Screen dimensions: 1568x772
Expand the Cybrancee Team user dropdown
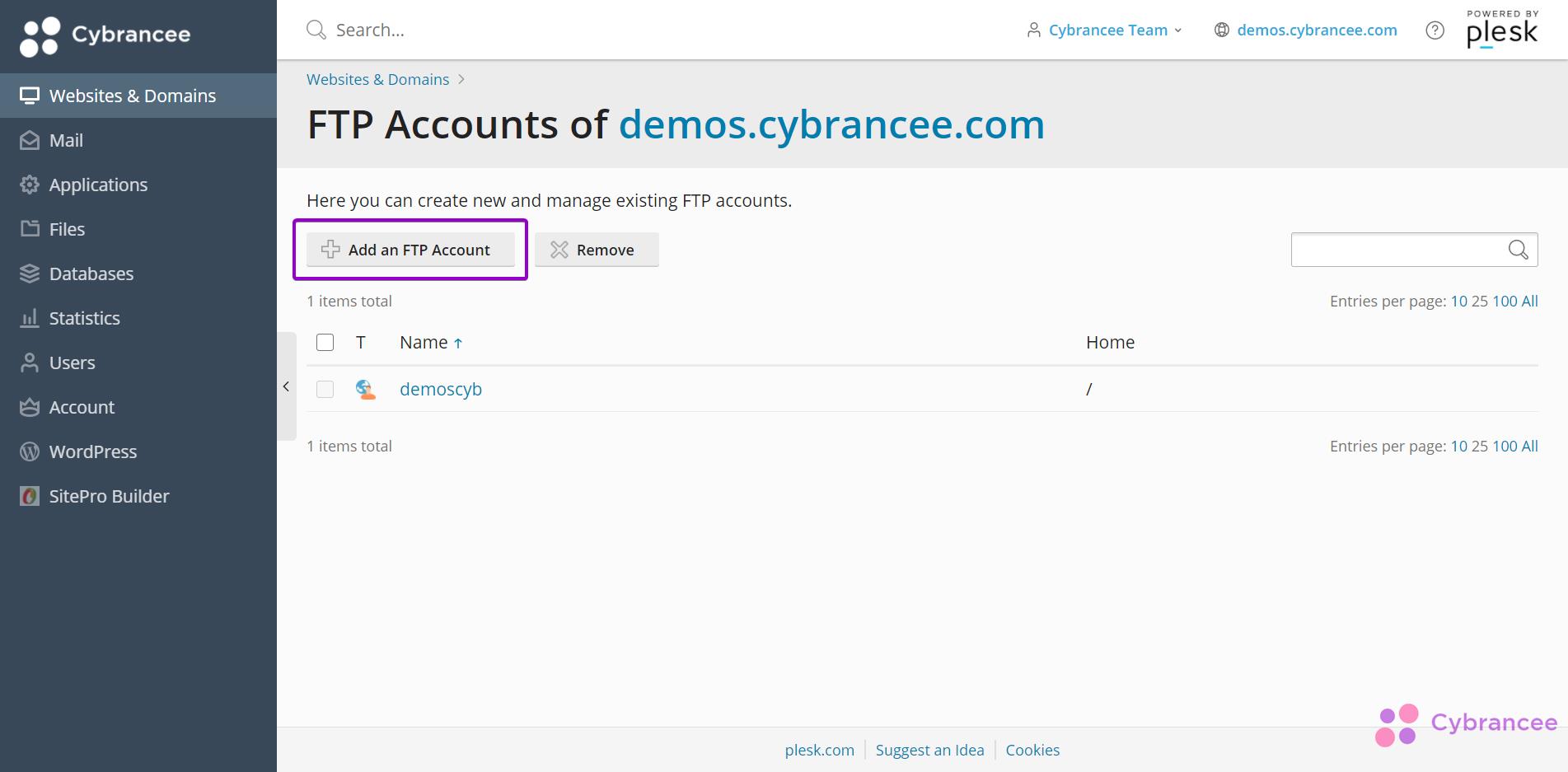(x=1104, y=30)
